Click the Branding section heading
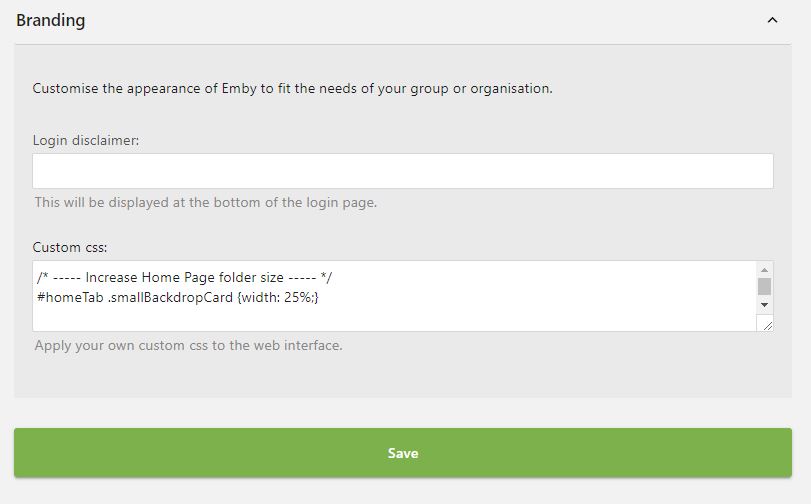Screen dimensions: 811x504 [50, 20]
